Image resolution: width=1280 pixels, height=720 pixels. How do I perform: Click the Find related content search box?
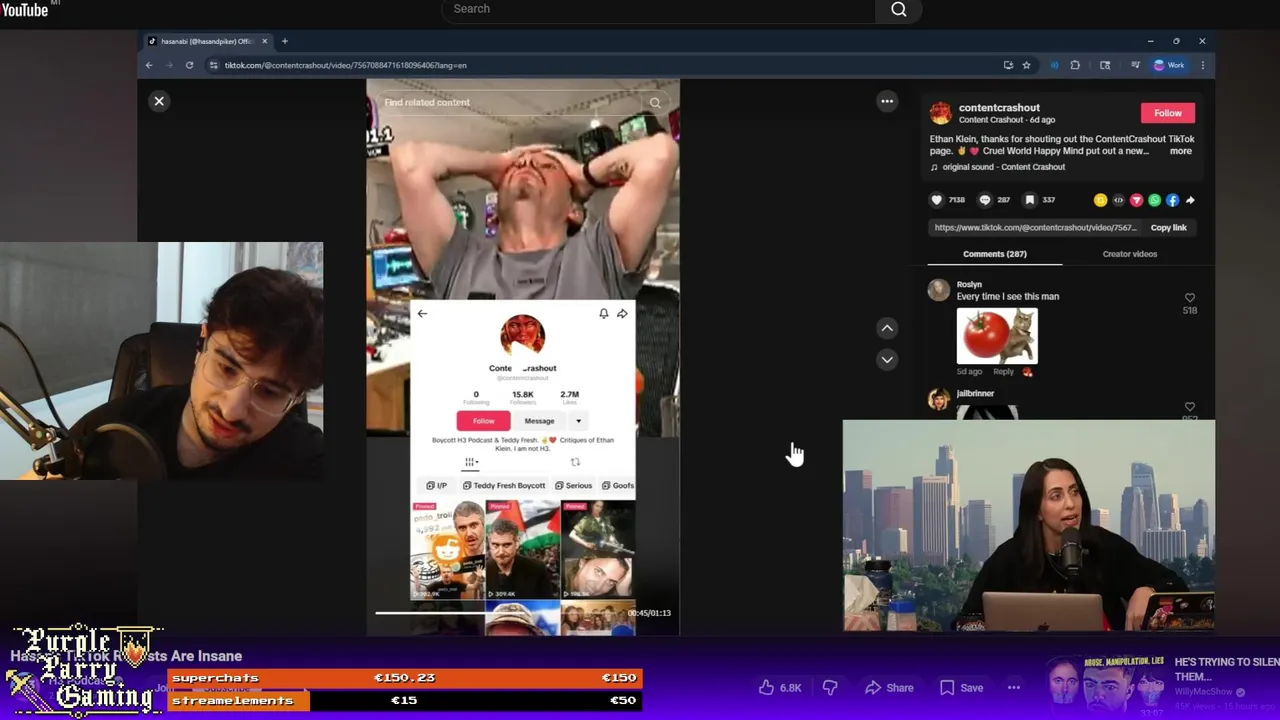click(510, 102)
